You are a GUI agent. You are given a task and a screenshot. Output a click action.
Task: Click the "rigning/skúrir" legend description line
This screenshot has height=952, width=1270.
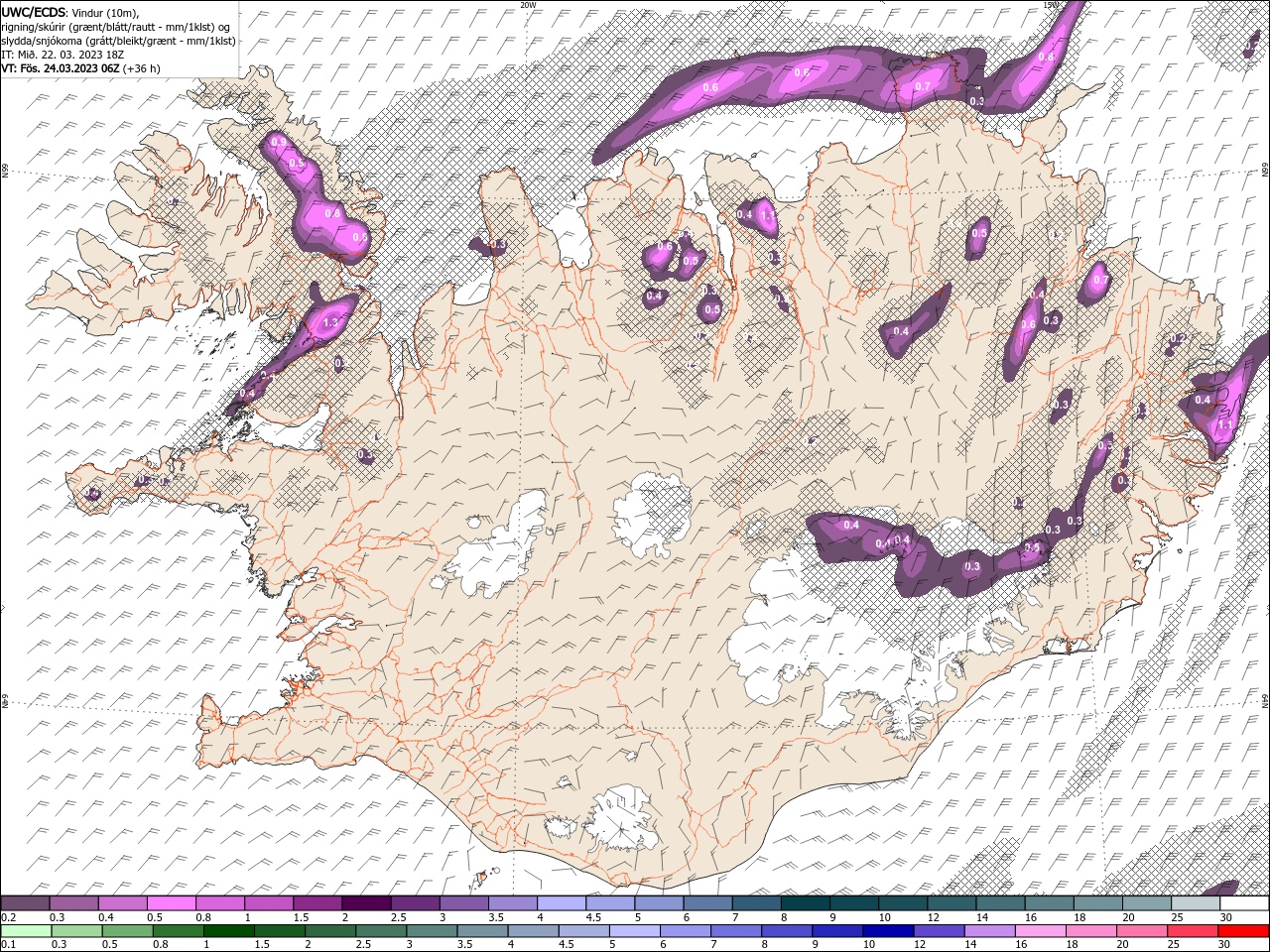click(117, 27)
